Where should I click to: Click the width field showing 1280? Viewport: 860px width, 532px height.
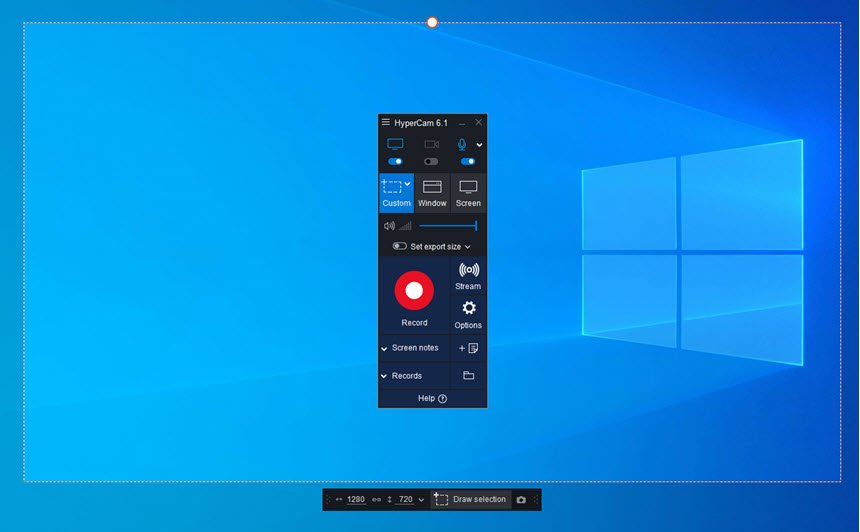click(x=355, y=499)
